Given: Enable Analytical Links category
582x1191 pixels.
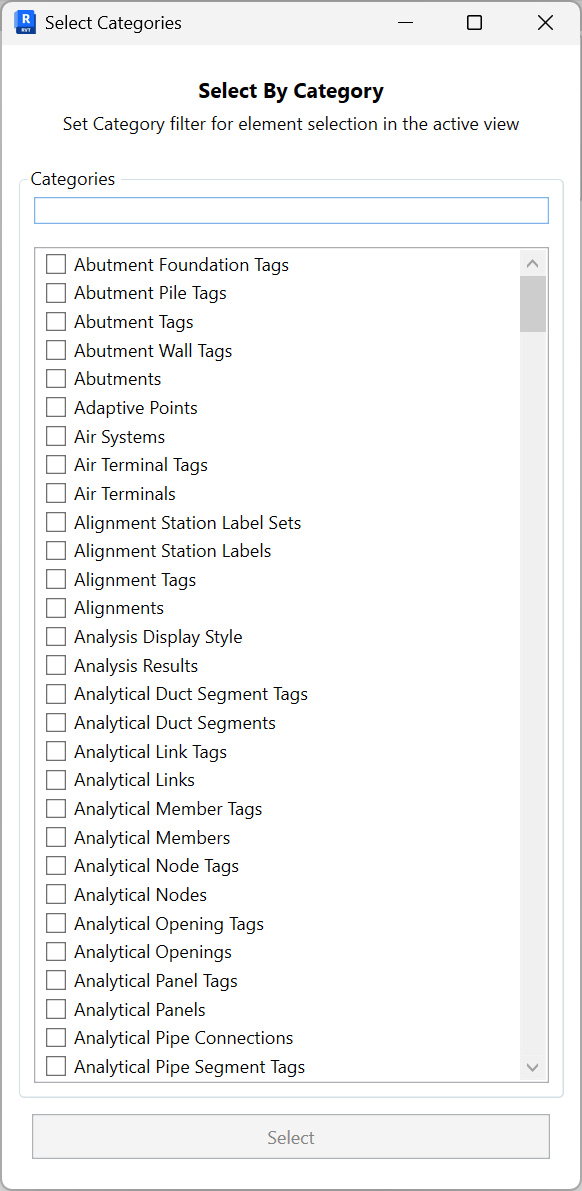Looking at the screenshot, I should (56, 779).
